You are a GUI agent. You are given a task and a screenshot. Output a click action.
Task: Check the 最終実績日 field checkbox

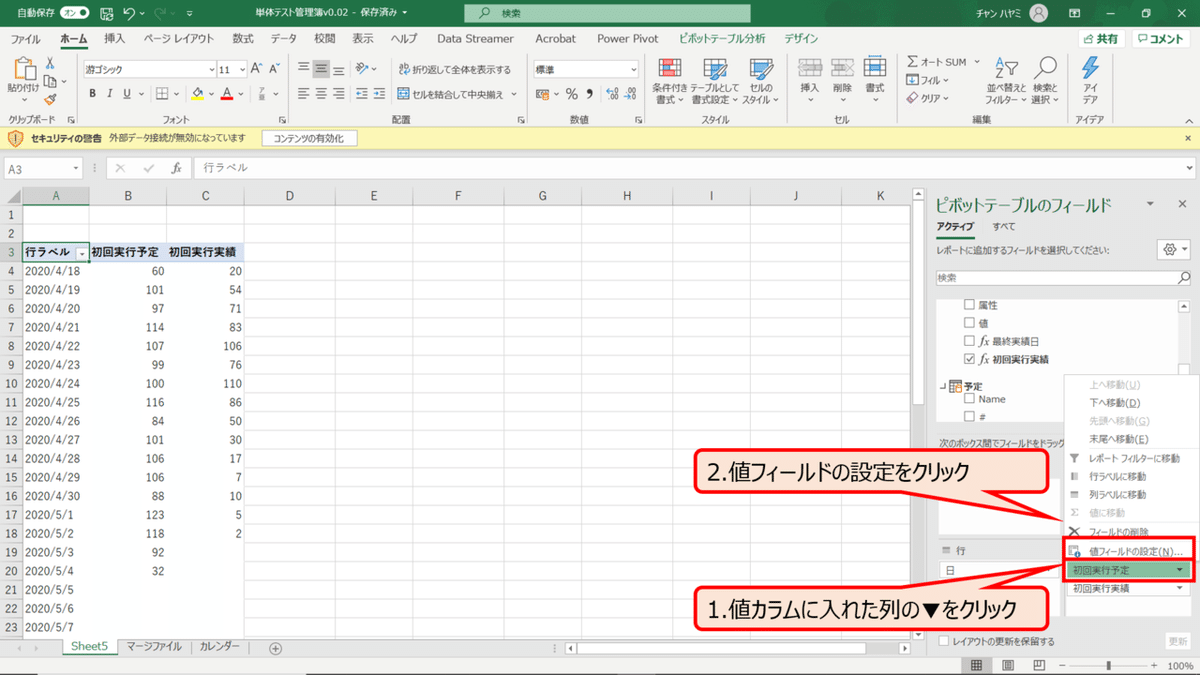[968, 341]
